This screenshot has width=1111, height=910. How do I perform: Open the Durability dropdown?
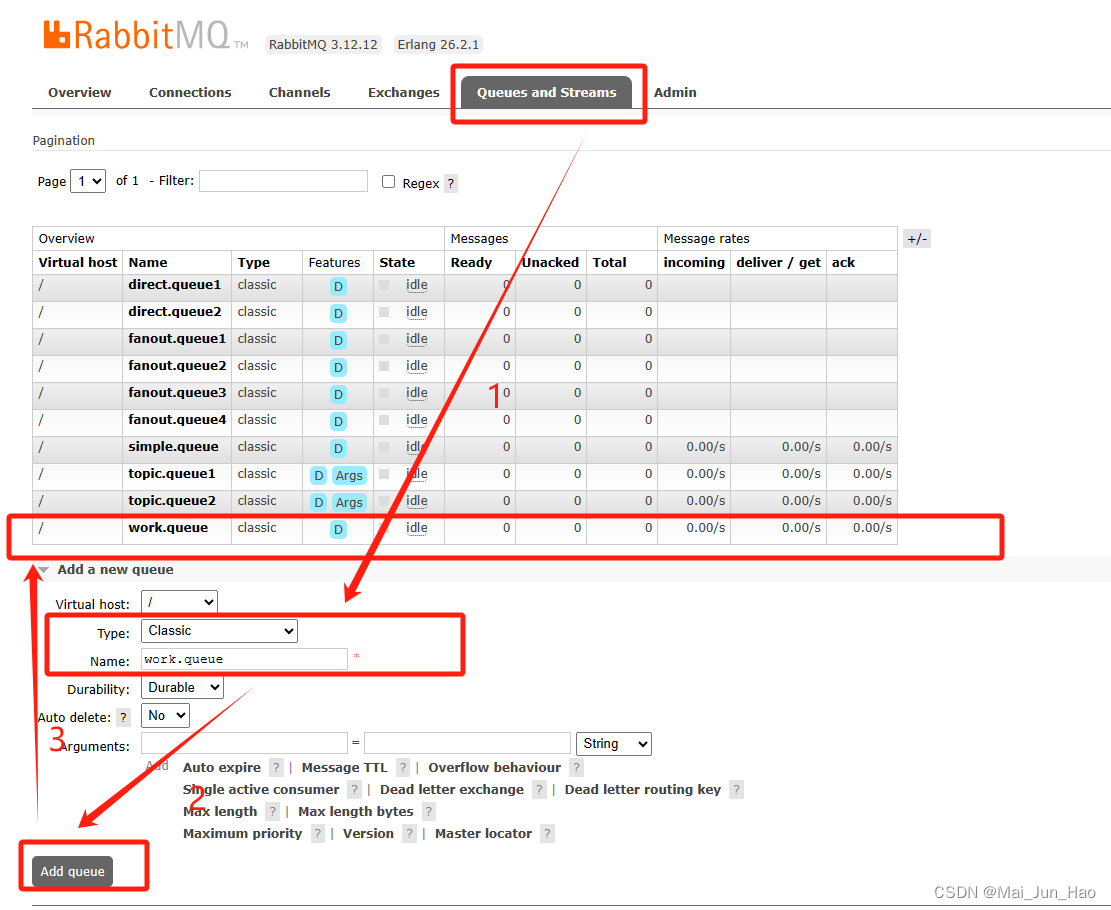(x=182, y=688)
